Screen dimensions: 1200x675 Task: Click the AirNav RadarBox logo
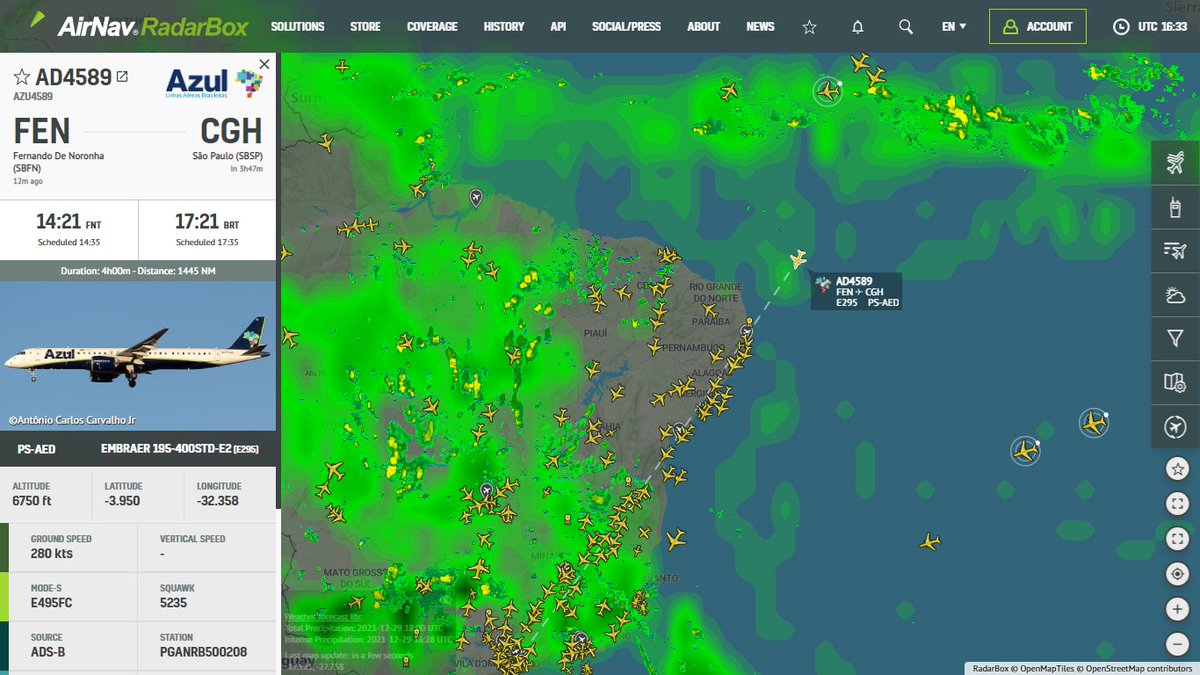[138, 26]
